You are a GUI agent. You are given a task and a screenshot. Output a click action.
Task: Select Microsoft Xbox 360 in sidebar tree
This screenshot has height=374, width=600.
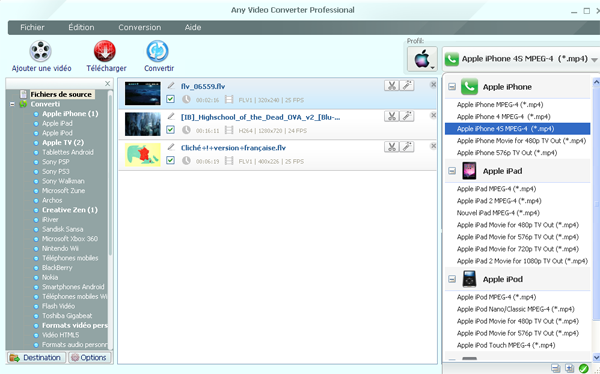70,239
